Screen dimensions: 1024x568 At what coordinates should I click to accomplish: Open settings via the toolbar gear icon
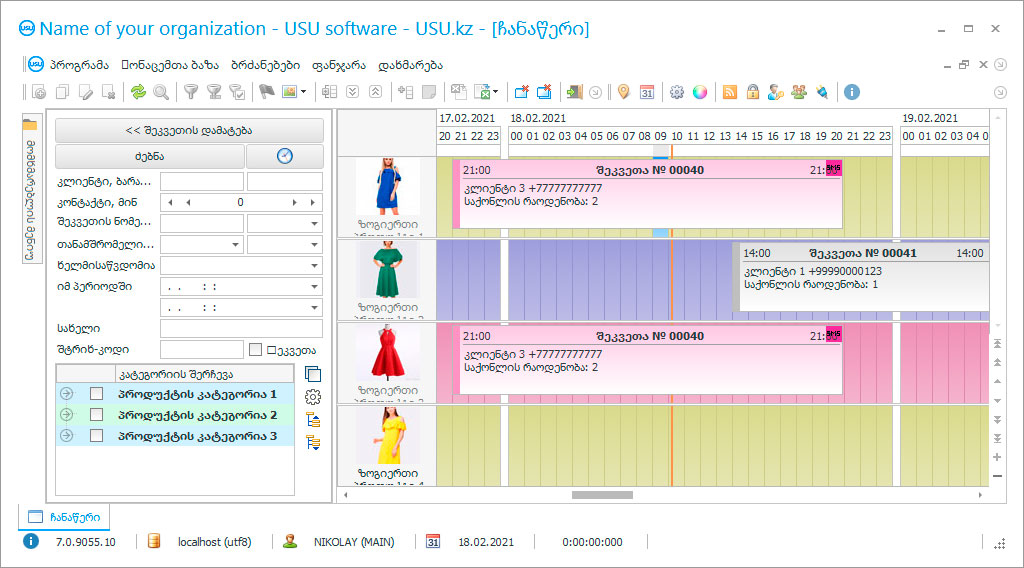[677, 93]
